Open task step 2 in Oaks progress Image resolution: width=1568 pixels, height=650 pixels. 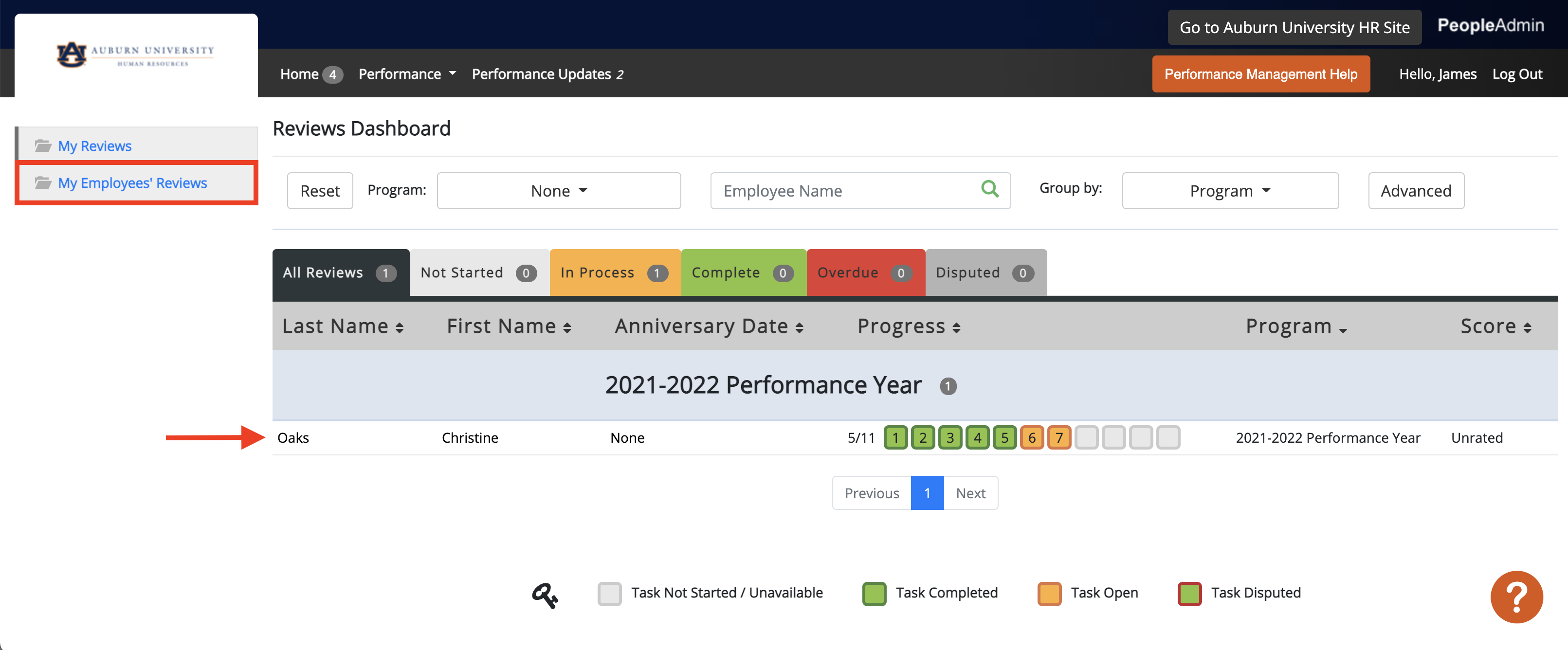coord(923,437)
